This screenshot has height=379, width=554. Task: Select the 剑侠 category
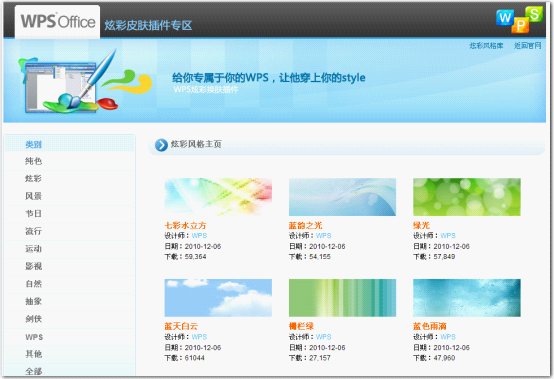34,319
